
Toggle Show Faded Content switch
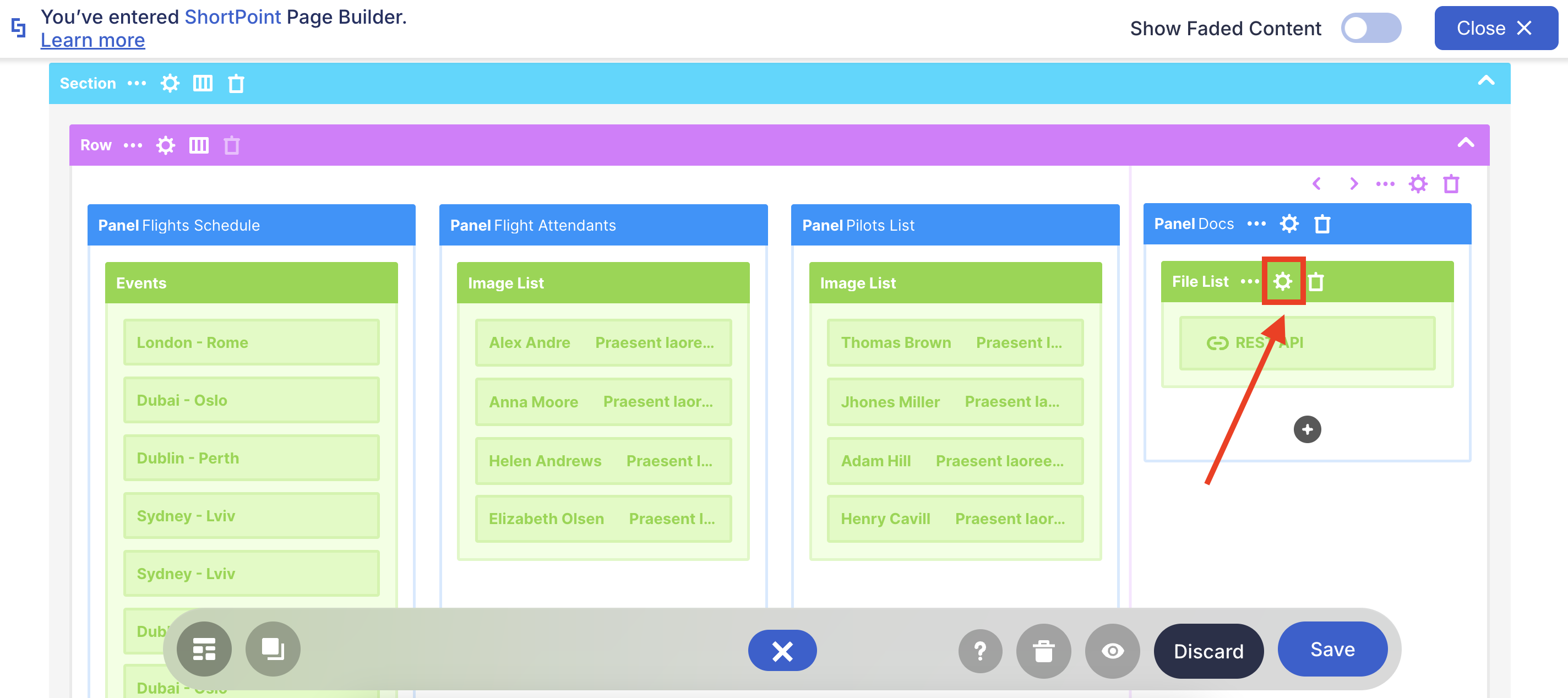1371,28
